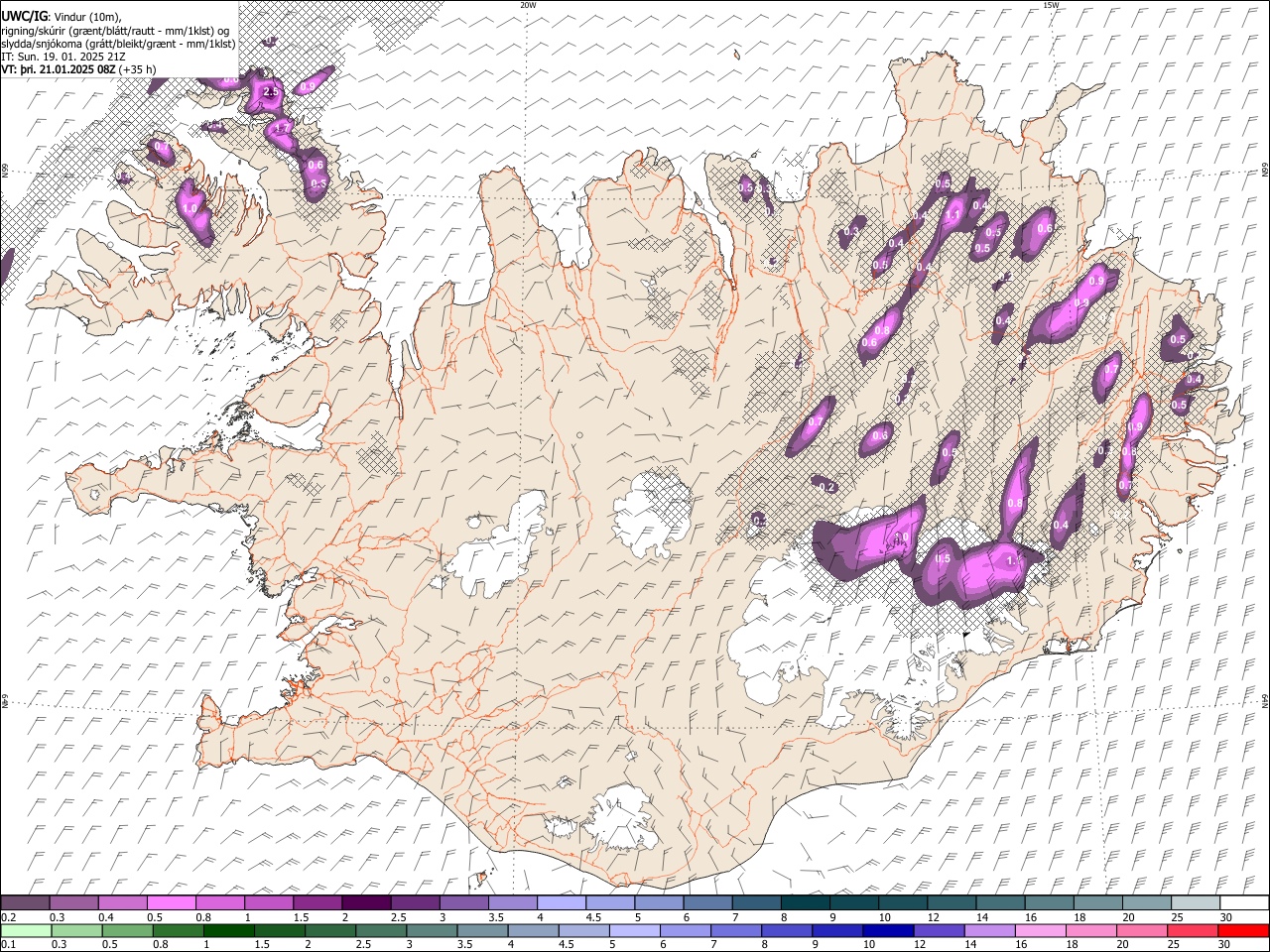Select the darkest green 1–1.5 swatch in the lower legend row
The width and height of the screenshot is (1270, 952).
coord(228,930)
